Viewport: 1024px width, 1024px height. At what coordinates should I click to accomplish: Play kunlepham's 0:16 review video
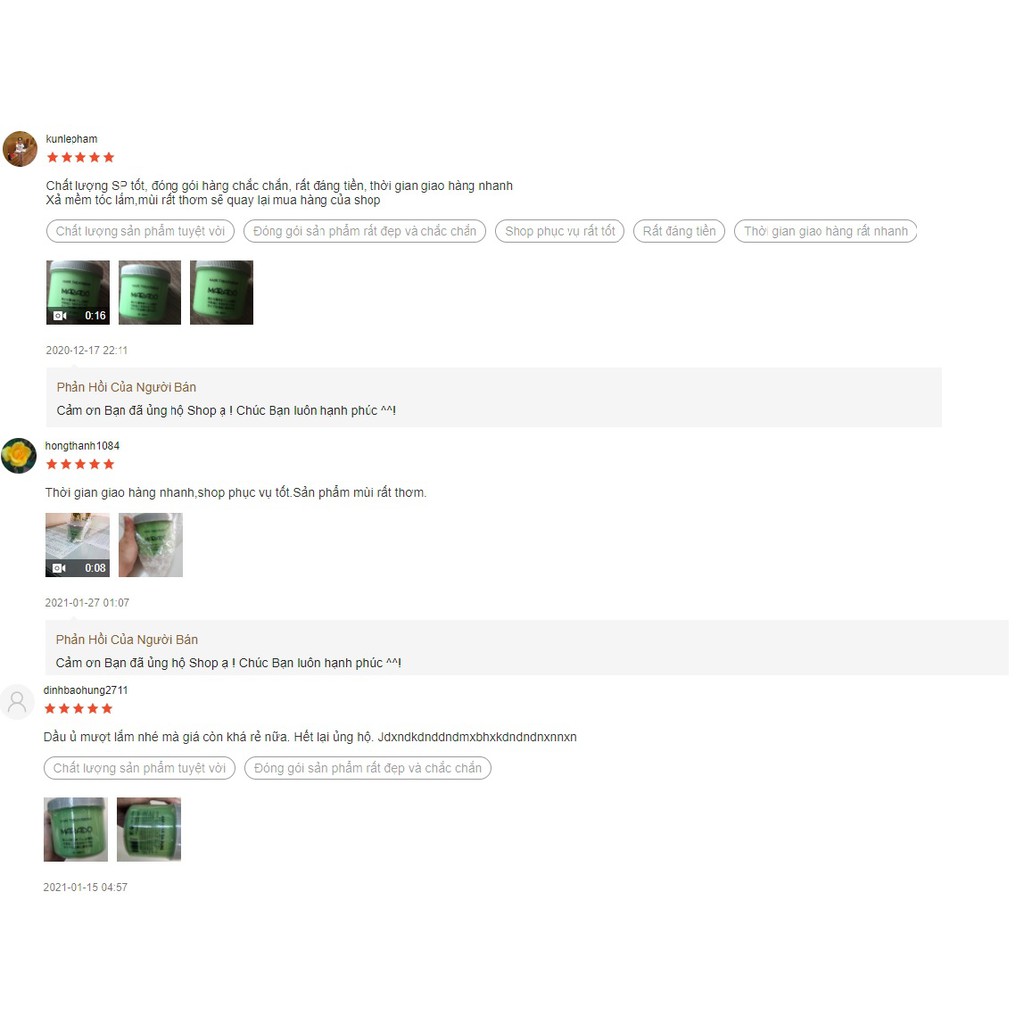pyautogui.click(x=78, y=293)
